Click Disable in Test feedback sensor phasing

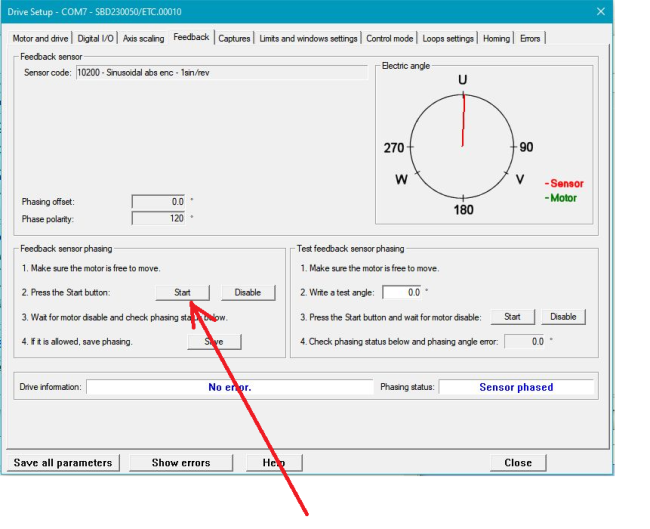(x=563, y=317)
